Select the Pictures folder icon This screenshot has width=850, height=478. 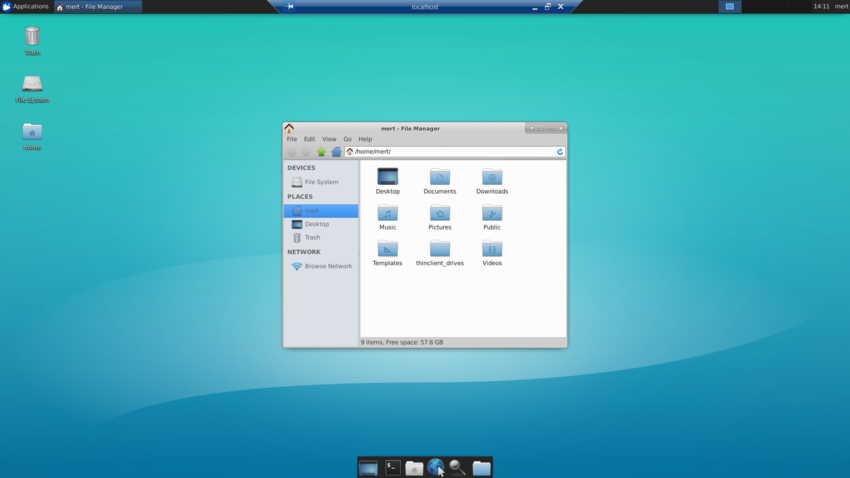click(x=440, y=214)
